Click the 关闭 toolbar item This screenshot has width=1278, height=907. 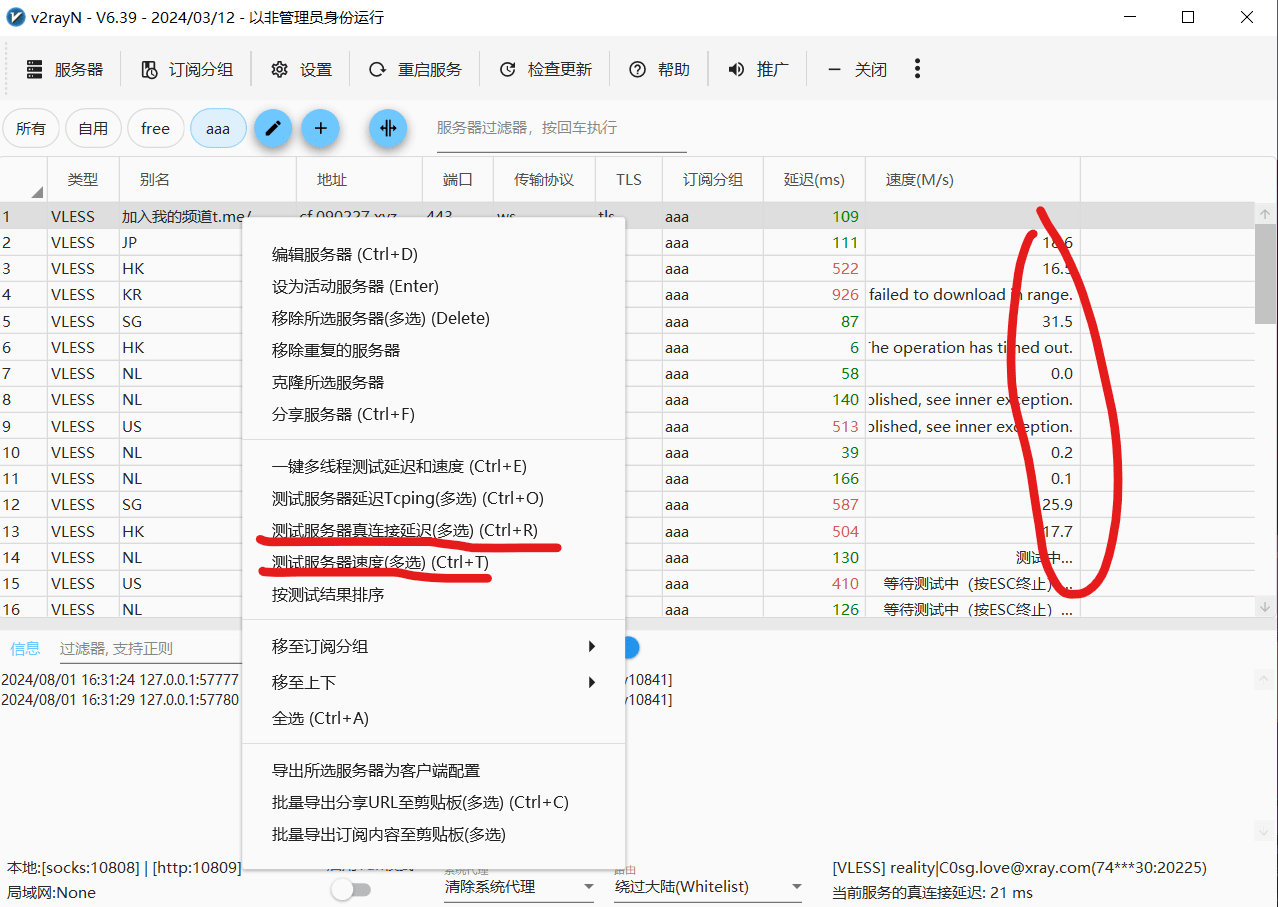857,69
